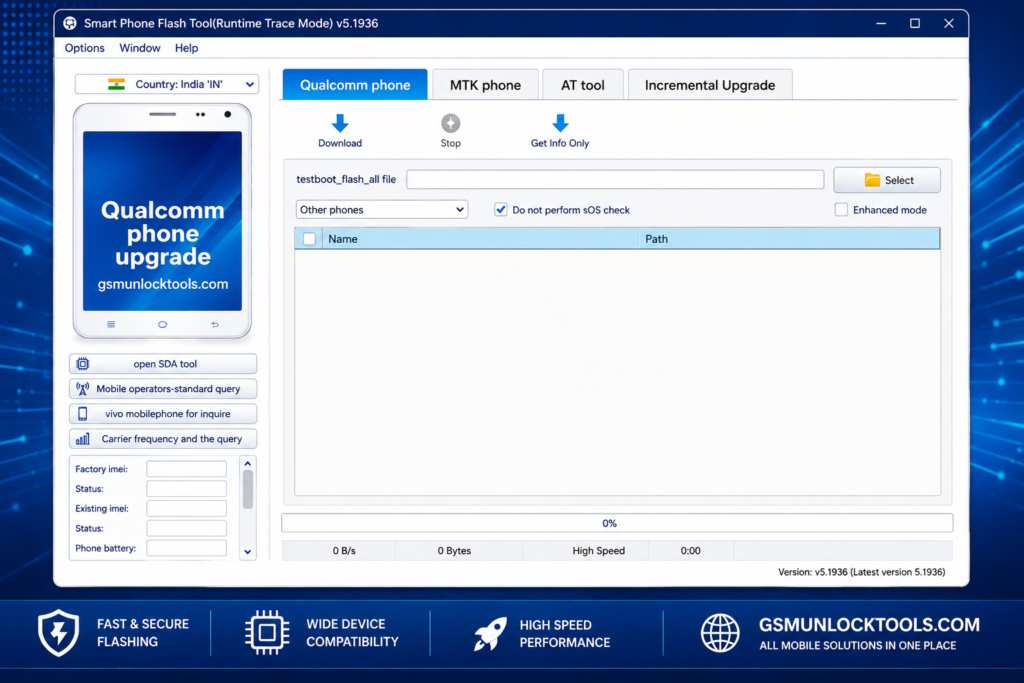Click the phone icon for vivo mobilephone inquire
The image size is (1024, 683).
[x=83, y=413]
